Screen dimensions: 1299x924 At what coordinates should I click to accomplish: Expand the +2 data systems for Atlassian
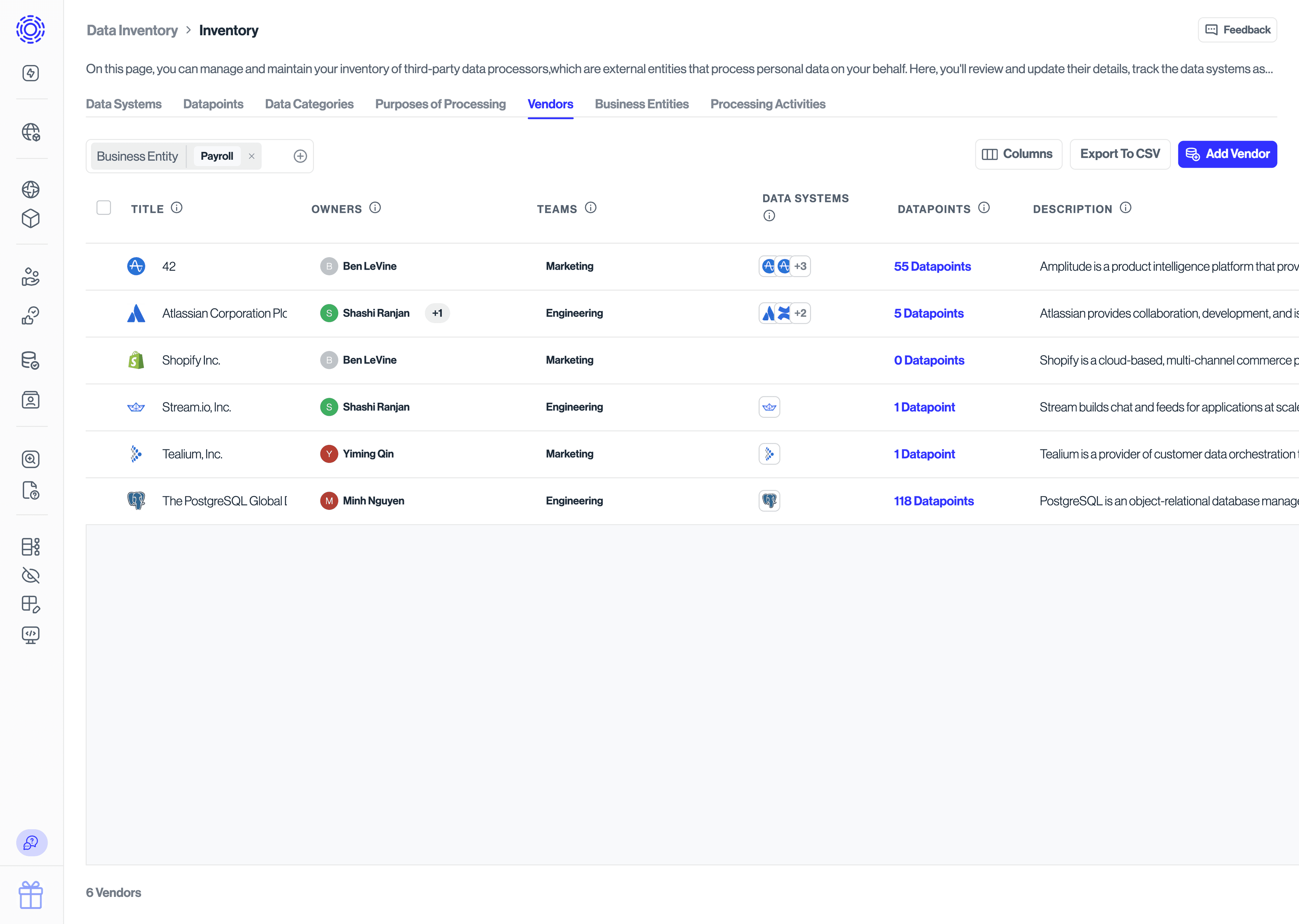tap(801, 313)
